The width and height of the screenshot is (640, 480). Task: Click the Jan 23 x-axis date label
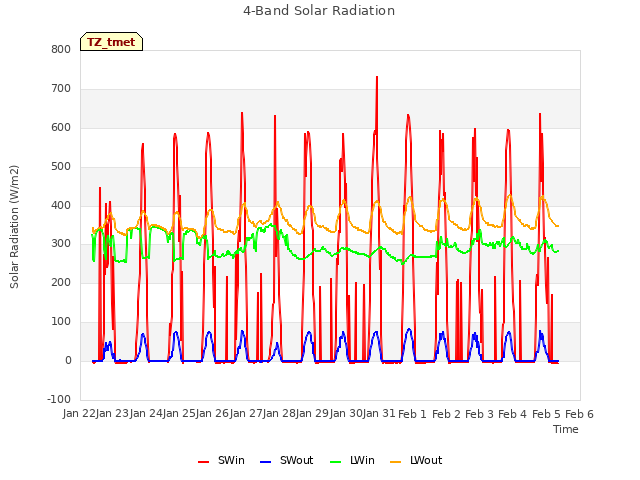[x=112, y=413]
